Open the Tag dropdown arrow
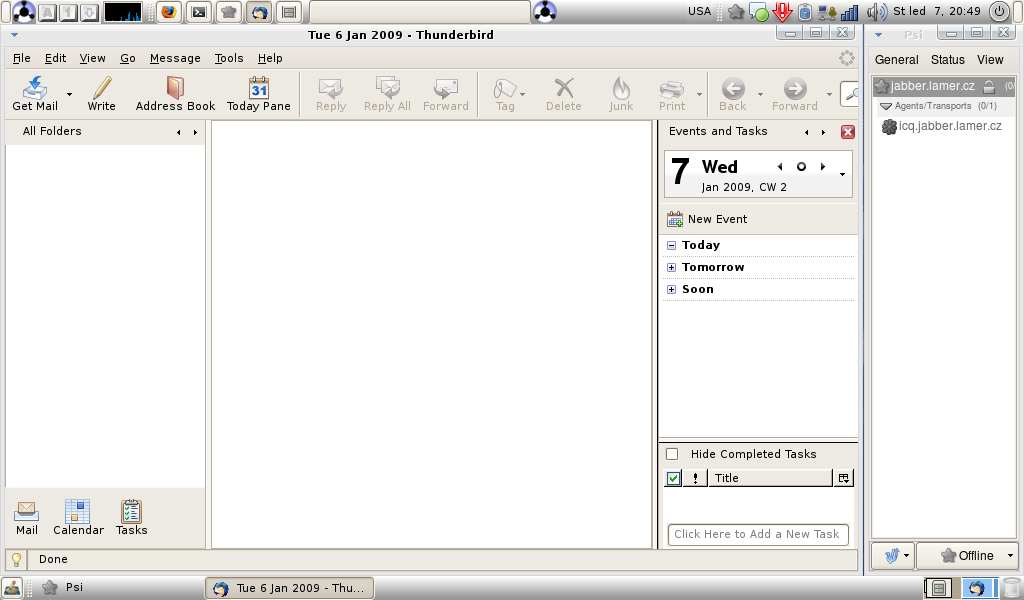 (x=522, y=94)
